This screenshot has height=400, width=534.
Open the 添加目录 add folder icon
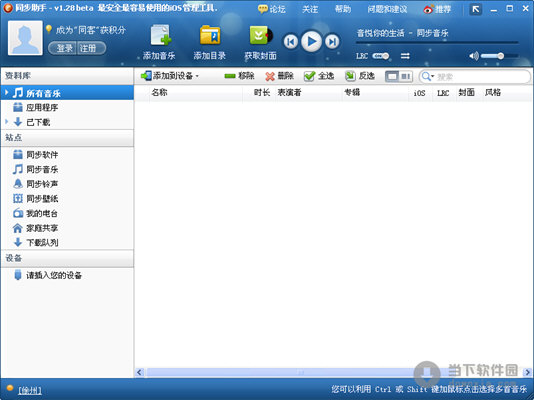(x=210, y=35)
